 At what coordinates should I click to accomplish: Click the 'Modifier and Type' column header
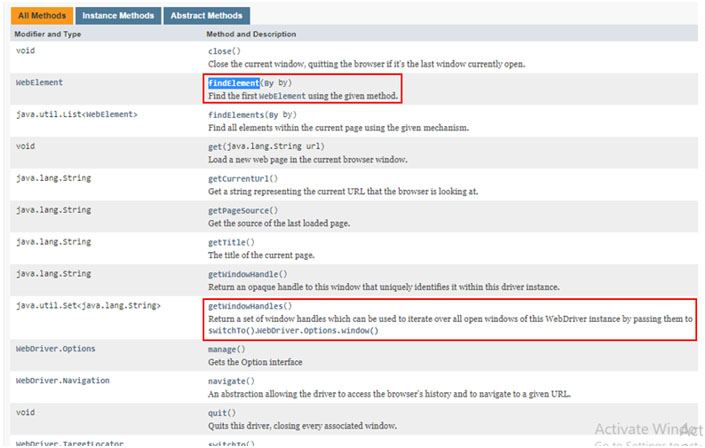point(48,34)
